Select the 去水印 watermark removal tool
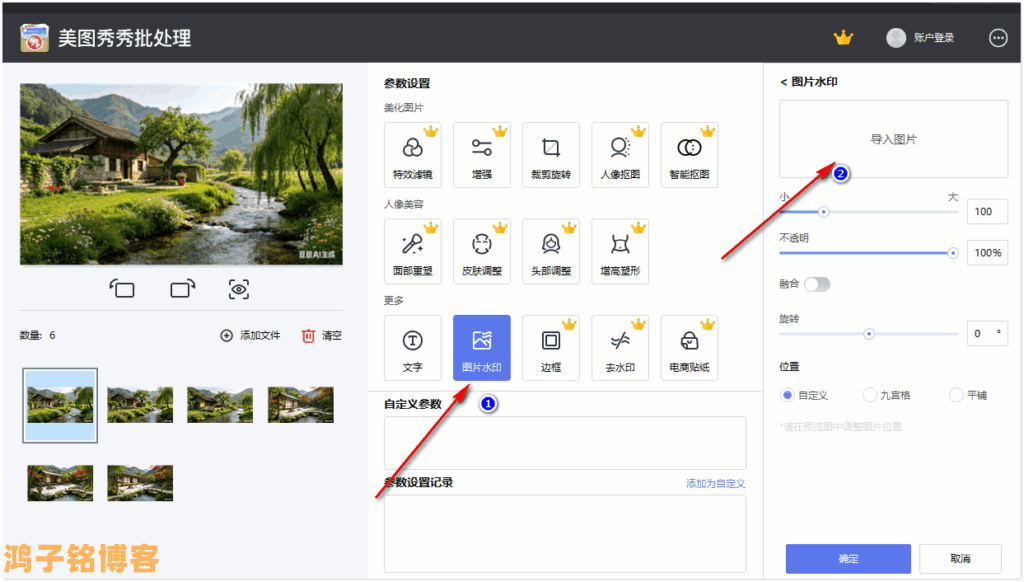The width and height of the screenshot is (1024, 582). (619, 348)
